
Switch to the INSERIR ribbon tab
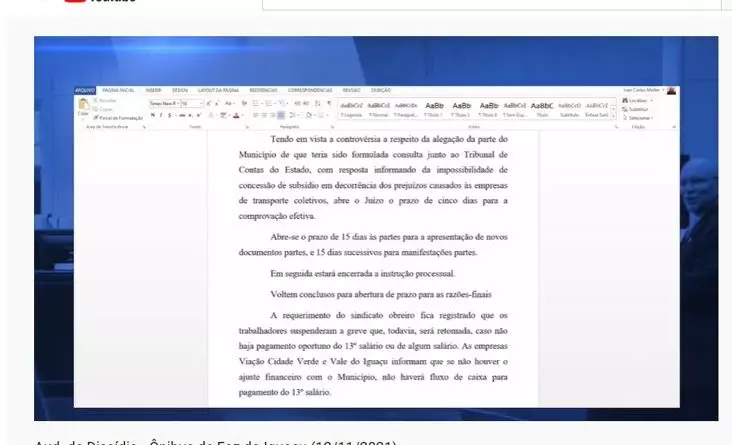tap(153, 90)
